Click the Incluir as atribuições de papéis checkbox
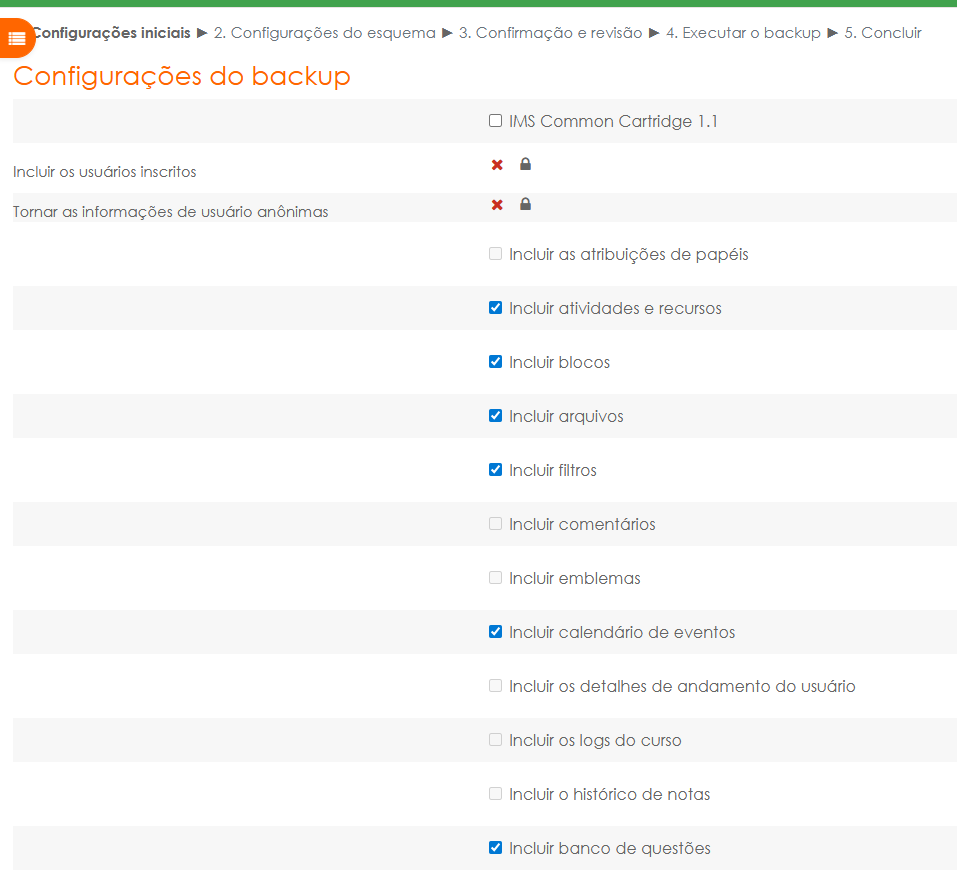 (x=495, y=254)
